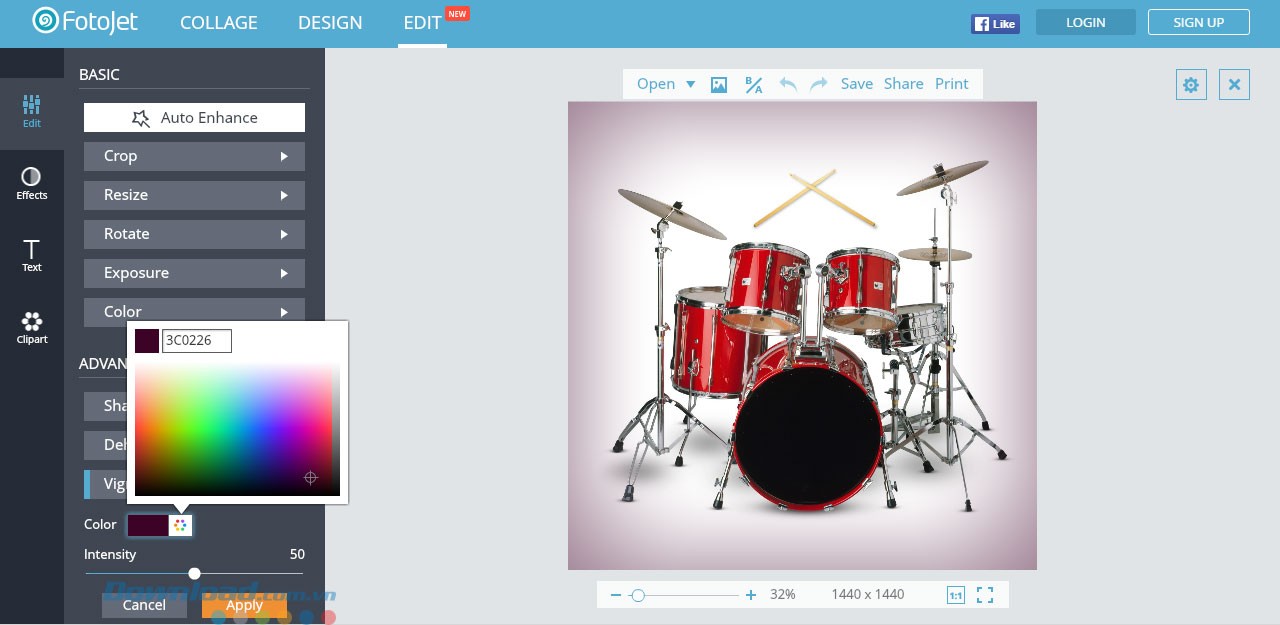Open the Effects panel in sidebar
Image resolution: width=1280 pixels, height=625 pixels.
point(32,183)
